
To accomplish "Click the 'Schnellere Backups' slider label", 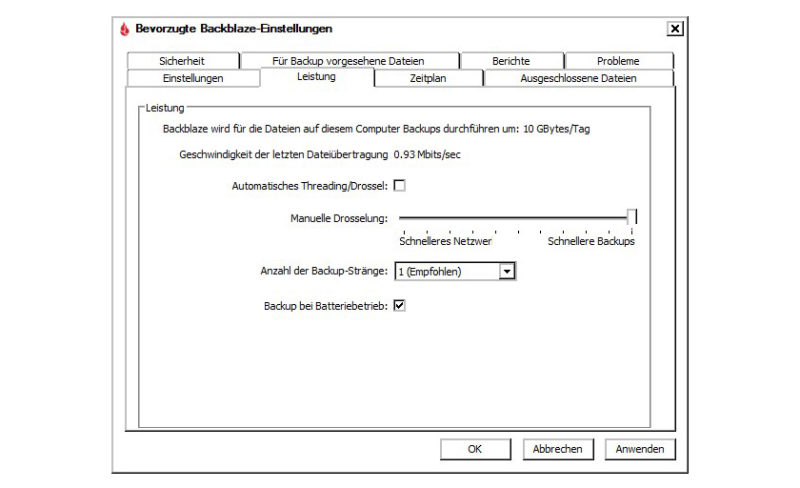I will point(591,241).
